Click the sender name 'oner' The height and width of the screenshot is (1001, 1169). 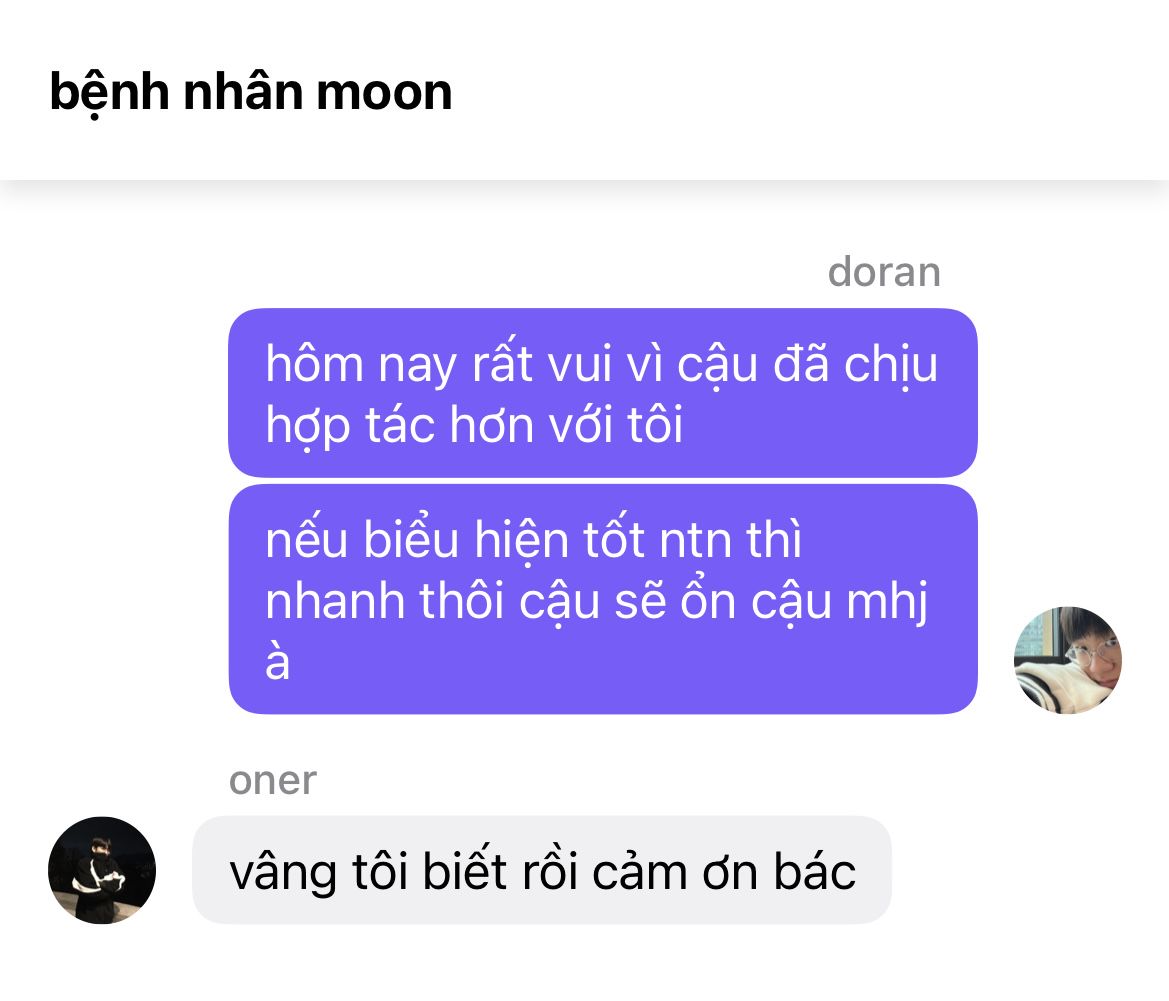tap(273, 781)
